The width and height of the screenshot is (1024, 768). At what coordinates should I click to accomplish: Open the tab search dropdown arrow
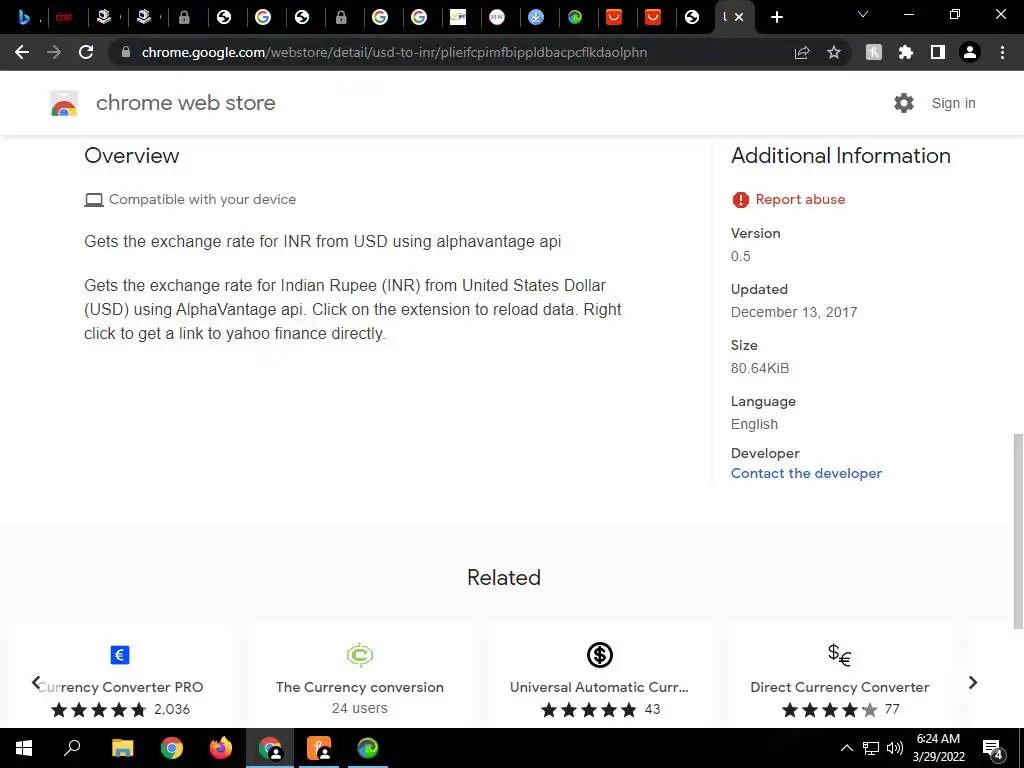(x=863, y=14)
